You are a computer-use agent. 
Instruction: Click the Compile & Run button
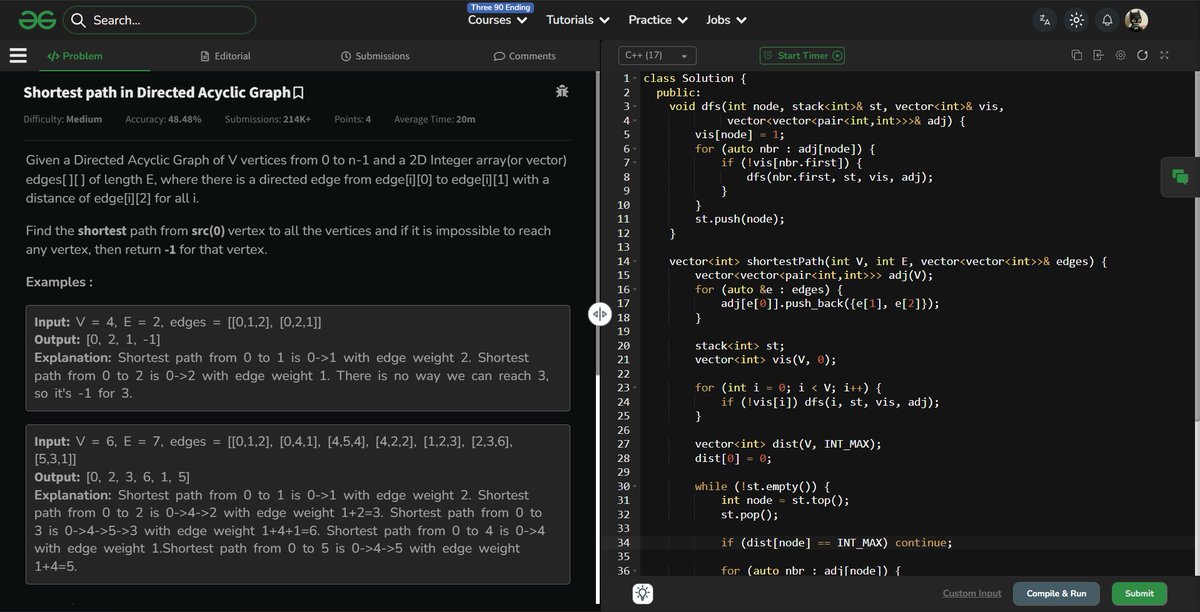tap(1058, 593)
